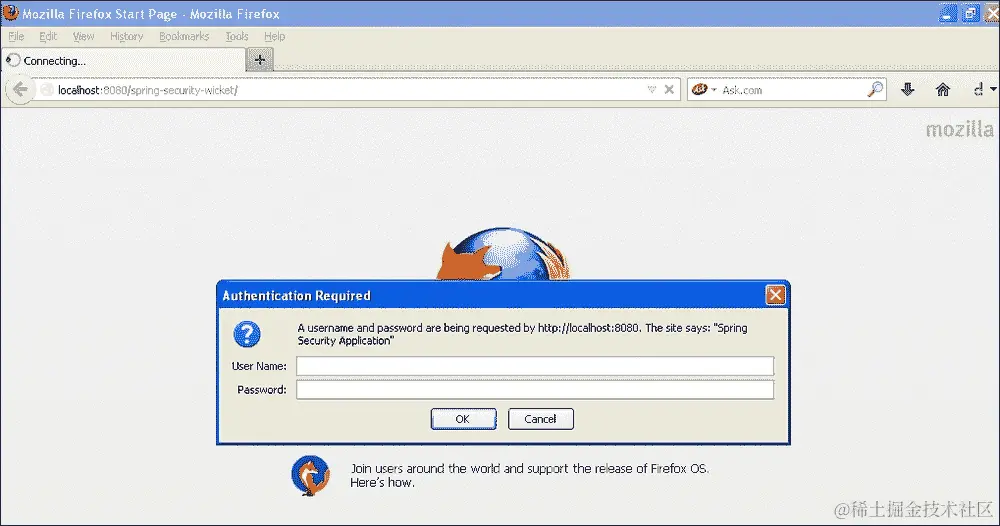The width and height of the screenshot is (1000, 526).
Task: Close the Authentication Required dialog with X
Action: tap(775, 295)
